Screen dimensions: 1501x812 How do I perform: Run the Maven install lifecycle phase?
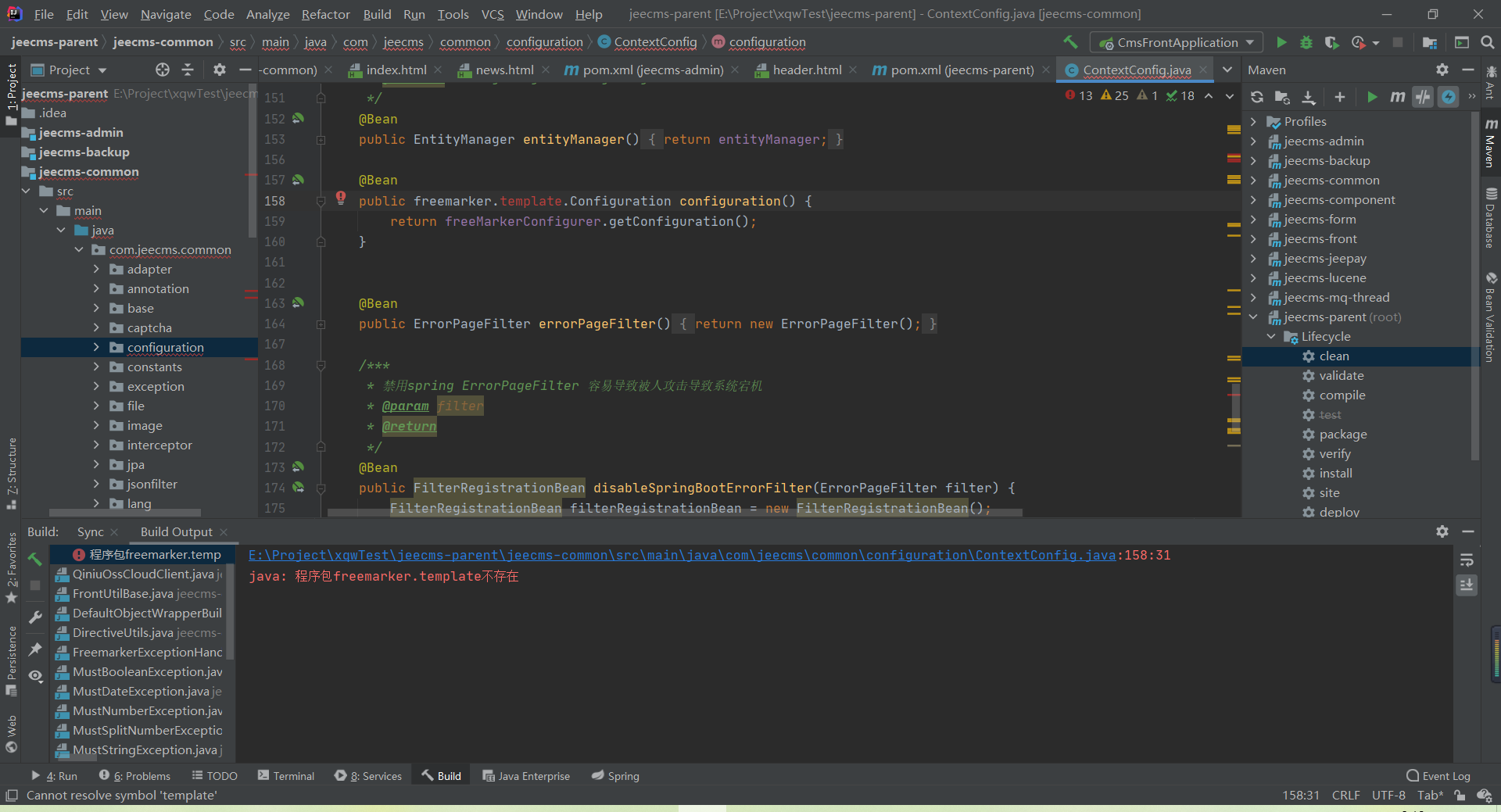coord(1335,474)
